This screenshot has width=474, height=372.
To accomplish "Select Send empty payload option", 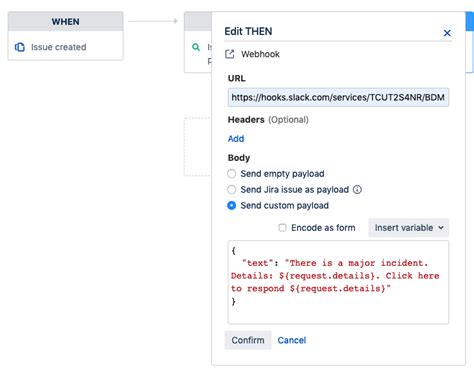I will tap(231, 174).
